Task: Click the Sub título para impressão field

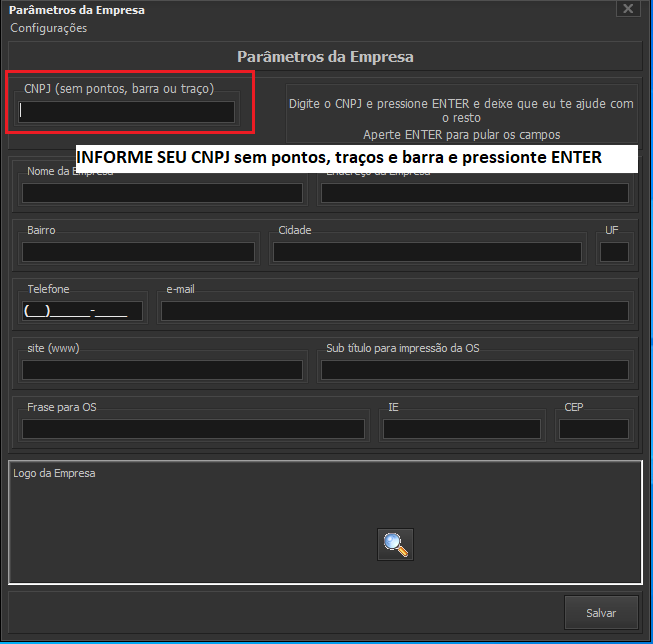Action: (475, 370)
